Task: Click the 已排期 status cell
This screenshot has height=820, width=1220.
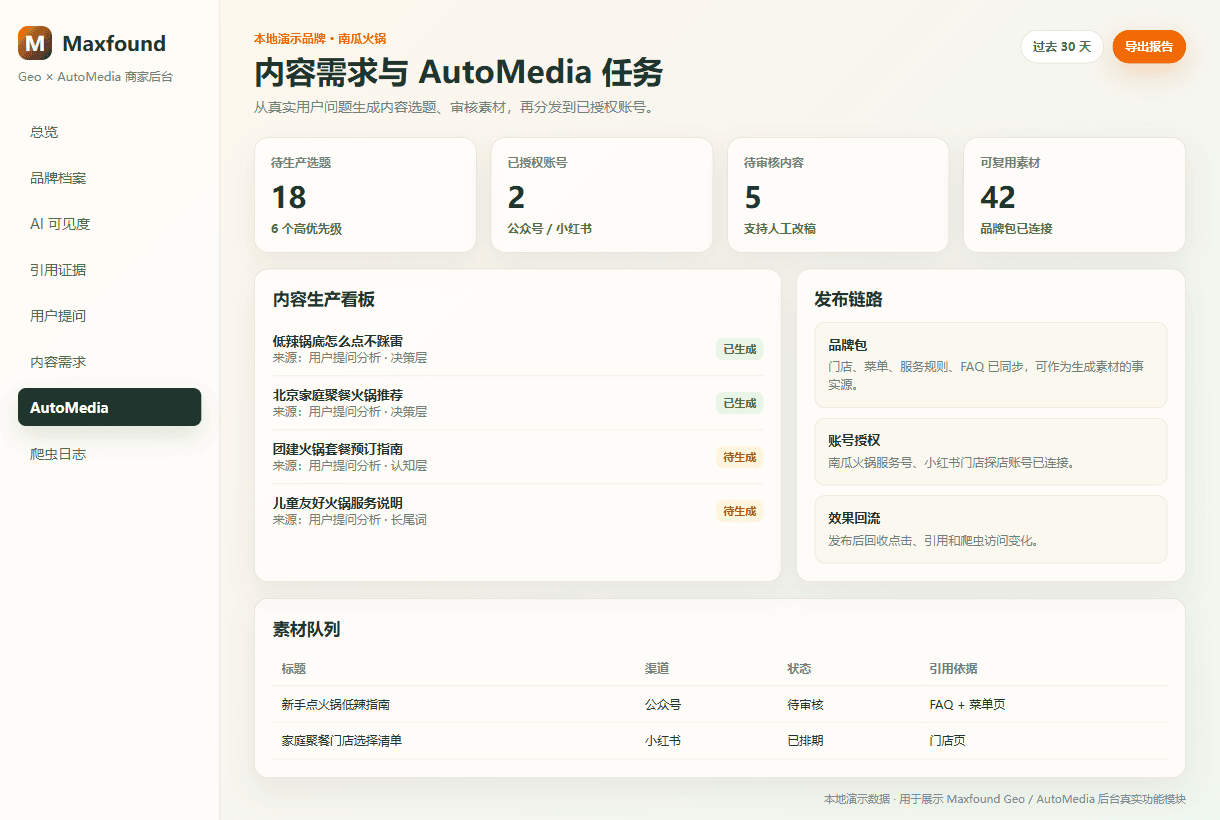Action: (806, 741)
